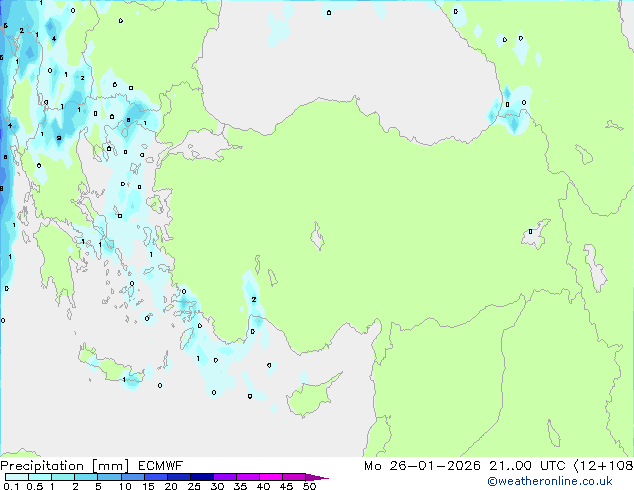This screenshot has height=490, width=634.
Task: Click the "0.5" legend scale label
Action: (x=35, y=486)
